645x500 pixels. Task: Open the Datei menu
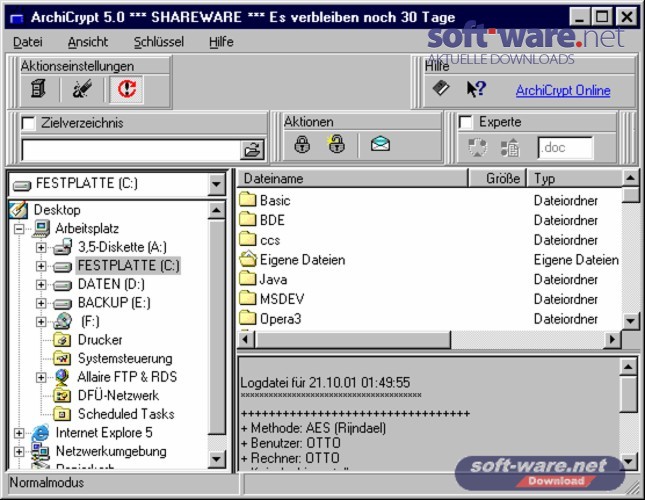(28, 42)
